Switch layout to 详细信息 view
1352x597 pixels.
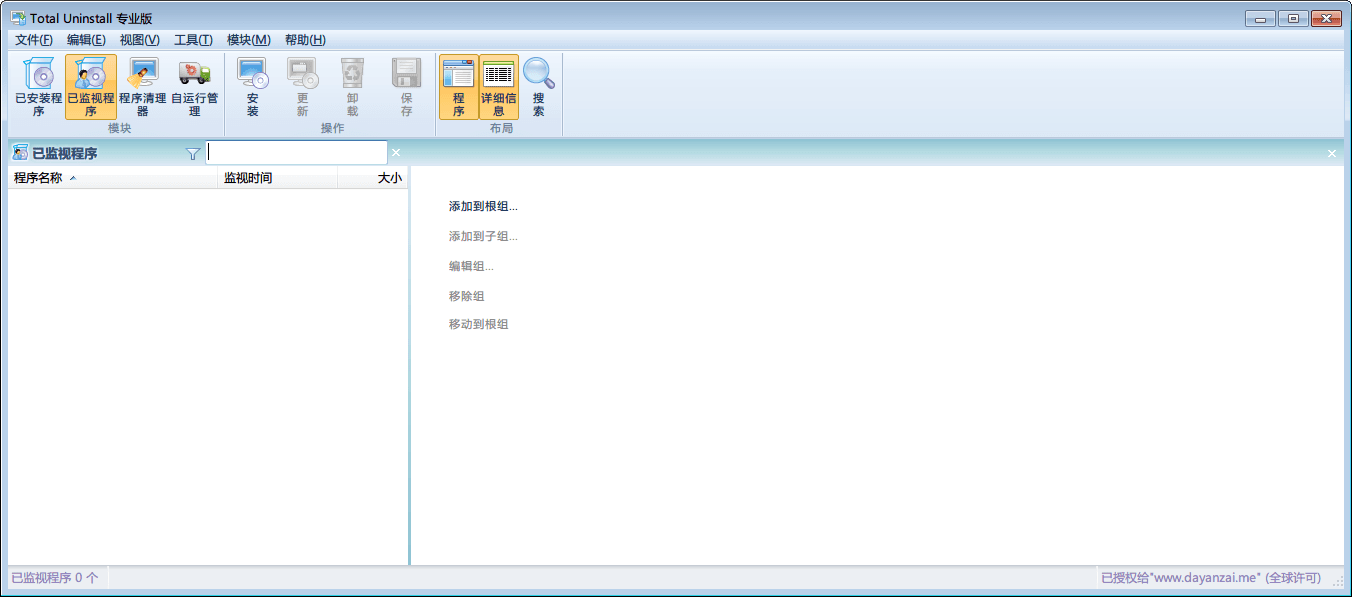(498, 88)
